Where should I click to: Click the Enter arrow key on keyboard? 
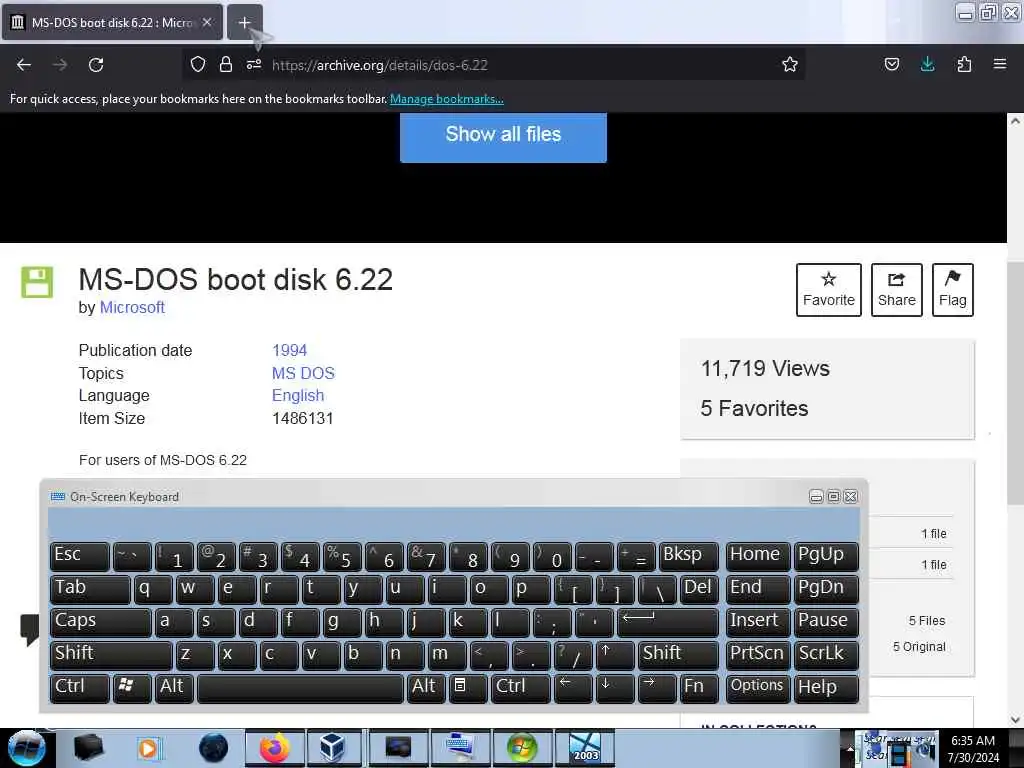(x=667, y=622)
